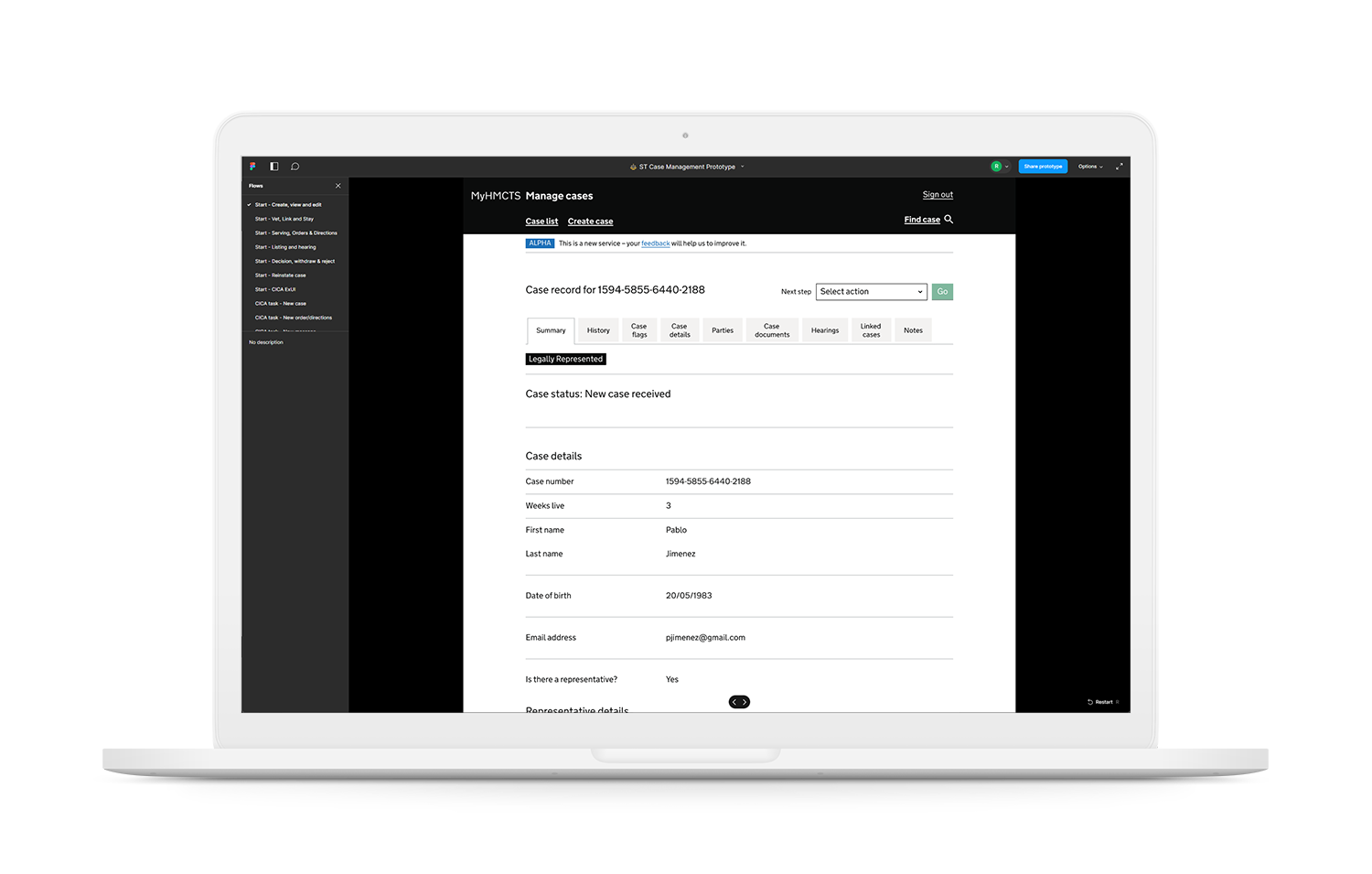Open the user avatar R dropdown
Image resolution: width=1372 pixels, height=874 pixels.
click(x=1000, y=167)
